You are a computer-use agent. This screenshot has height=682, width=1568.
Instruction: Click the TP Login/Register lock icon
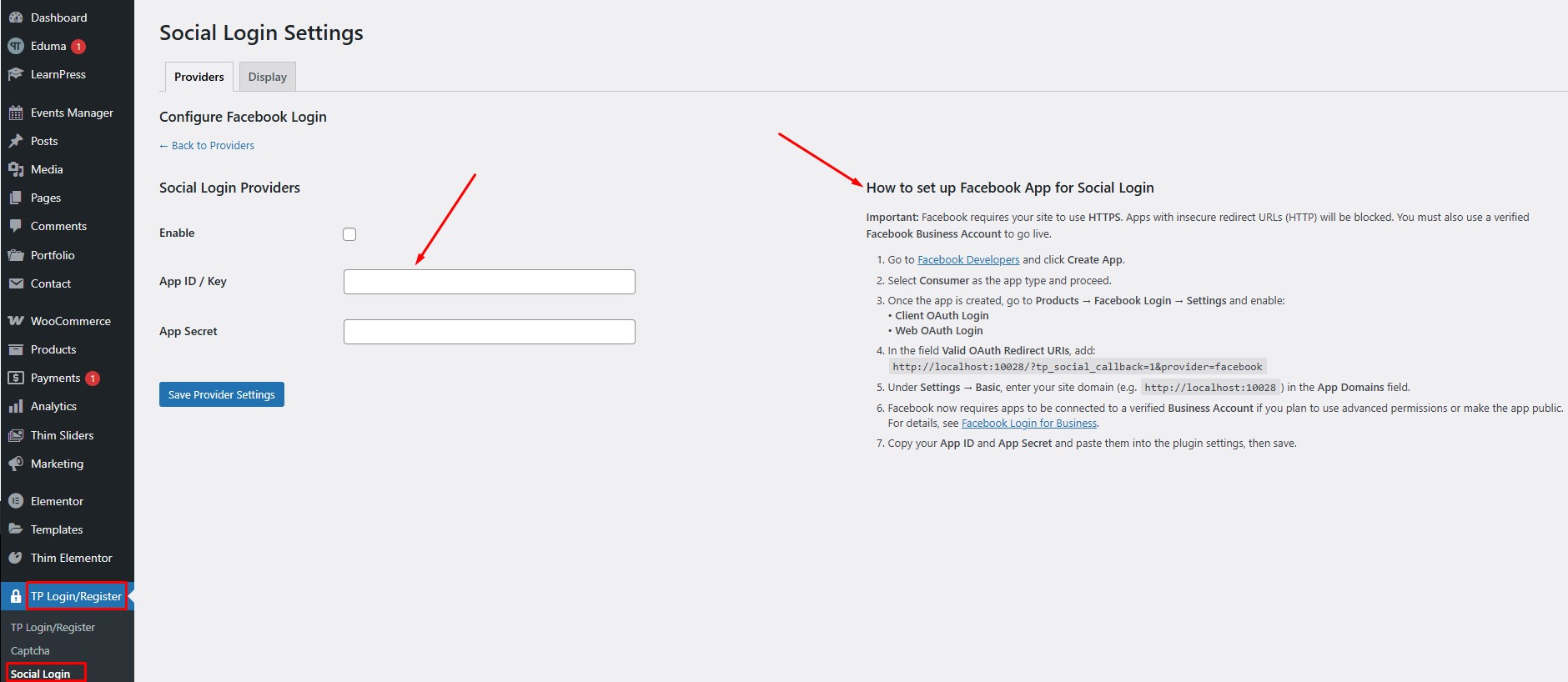(16, 596)
